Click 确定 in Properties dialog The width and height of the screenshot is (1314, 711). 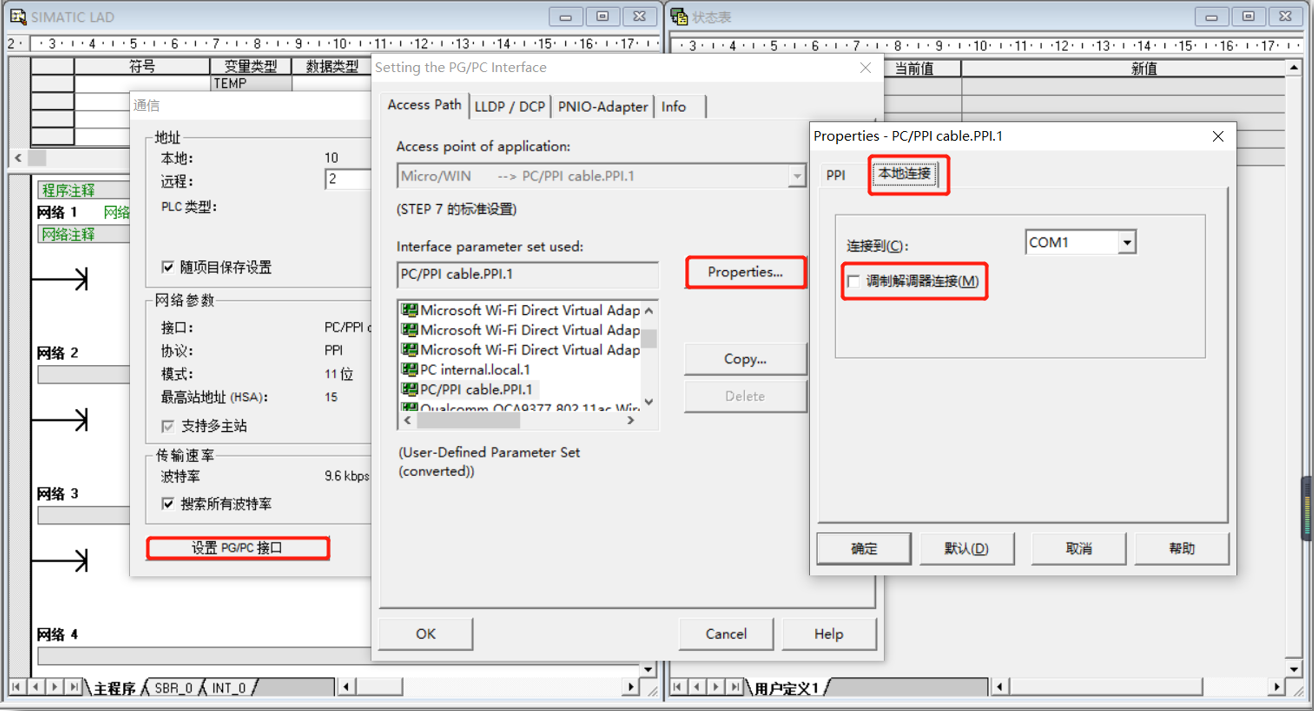tap(864, 549)
